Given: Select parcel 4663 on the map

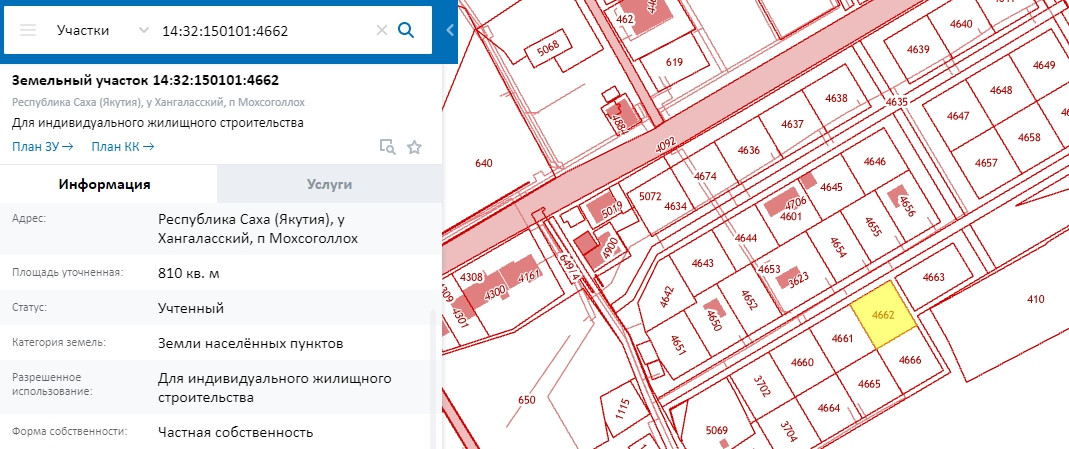Looking at the screenshot, I should click(x=932, y=278).
